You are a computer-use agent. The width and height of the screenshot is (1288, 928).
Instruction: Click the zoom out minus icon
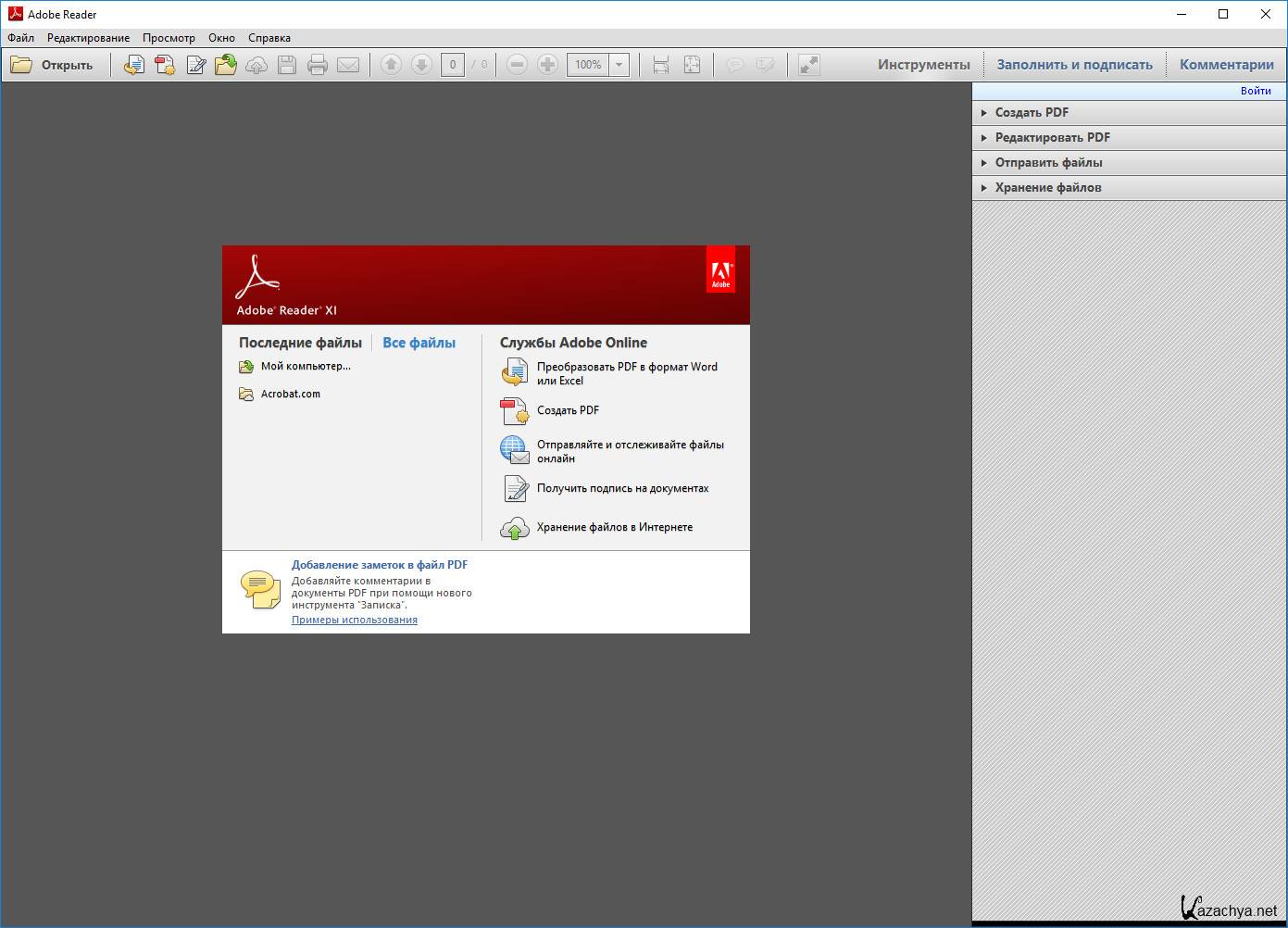pyautogui.click(x=518, y=65)
